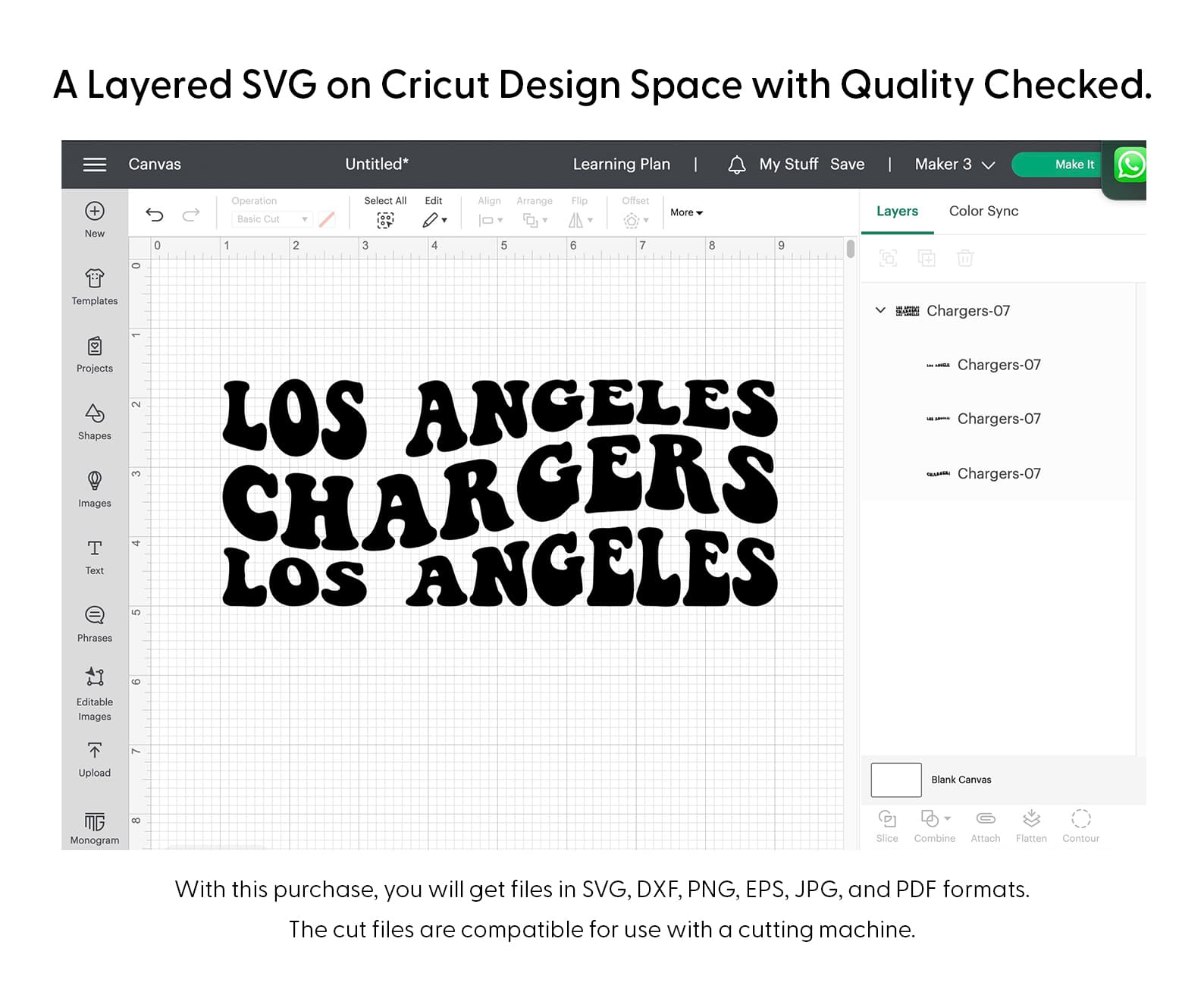Click the Canvas label in header

(x=155, y=165)
